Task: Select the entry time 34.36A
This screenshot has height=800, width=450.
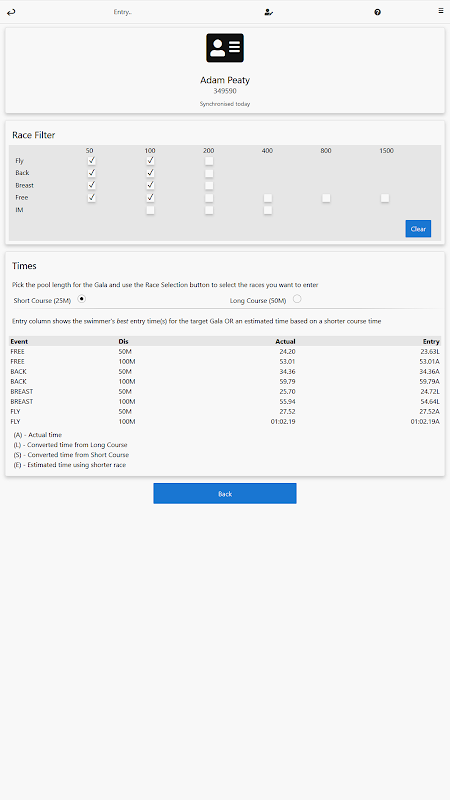Action: tap(430, 371)
